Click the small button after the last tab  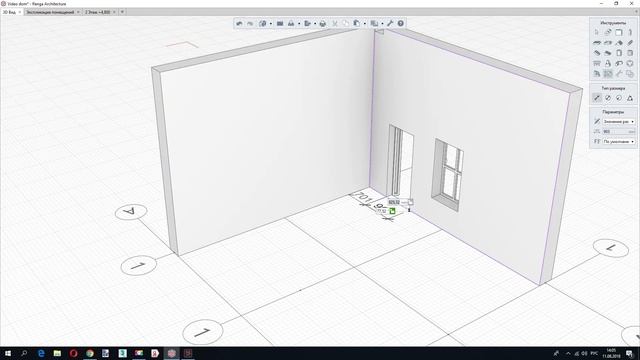(122, 12)
